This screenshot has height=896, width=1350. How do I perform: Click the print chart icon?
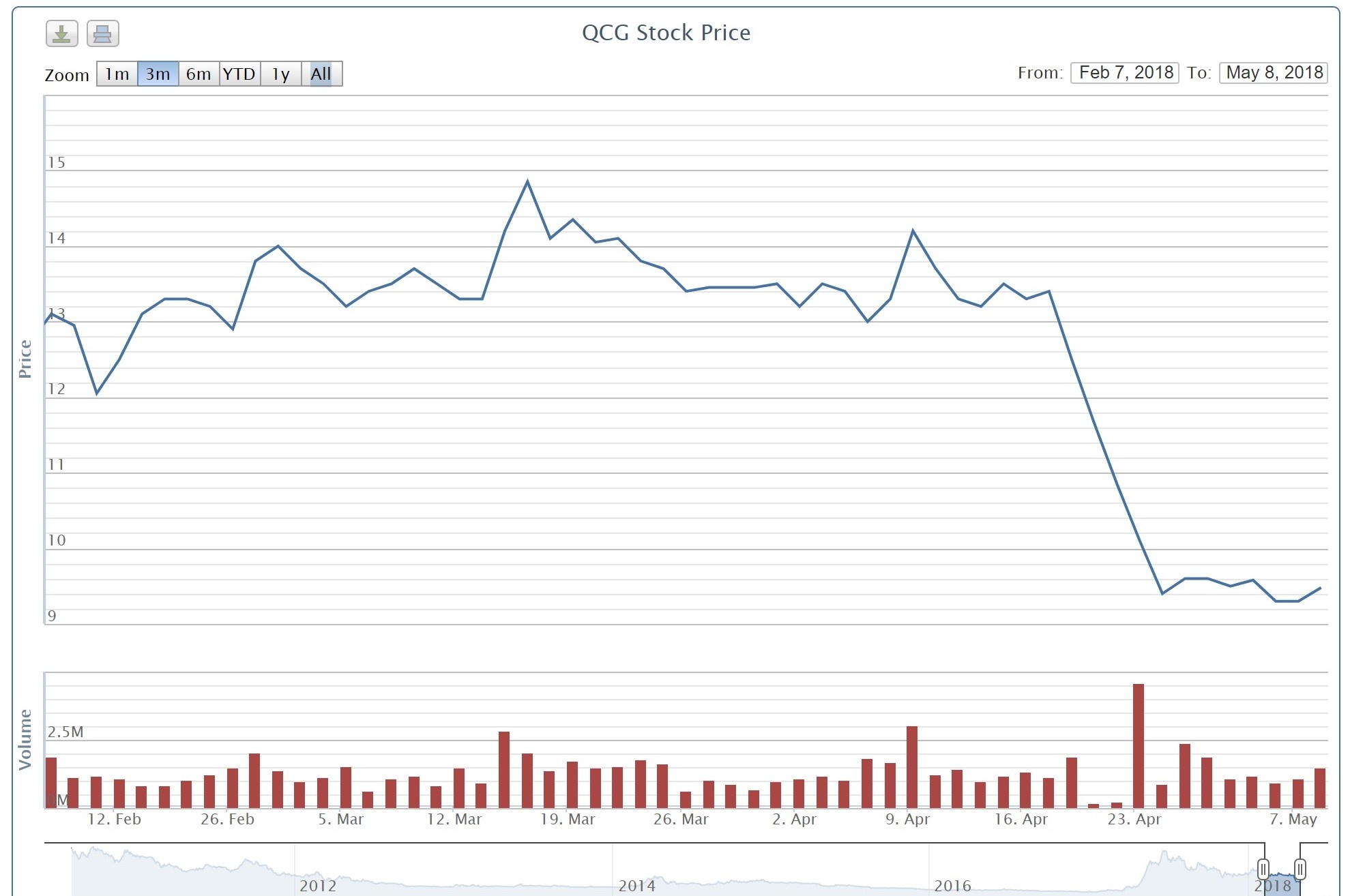103,33
